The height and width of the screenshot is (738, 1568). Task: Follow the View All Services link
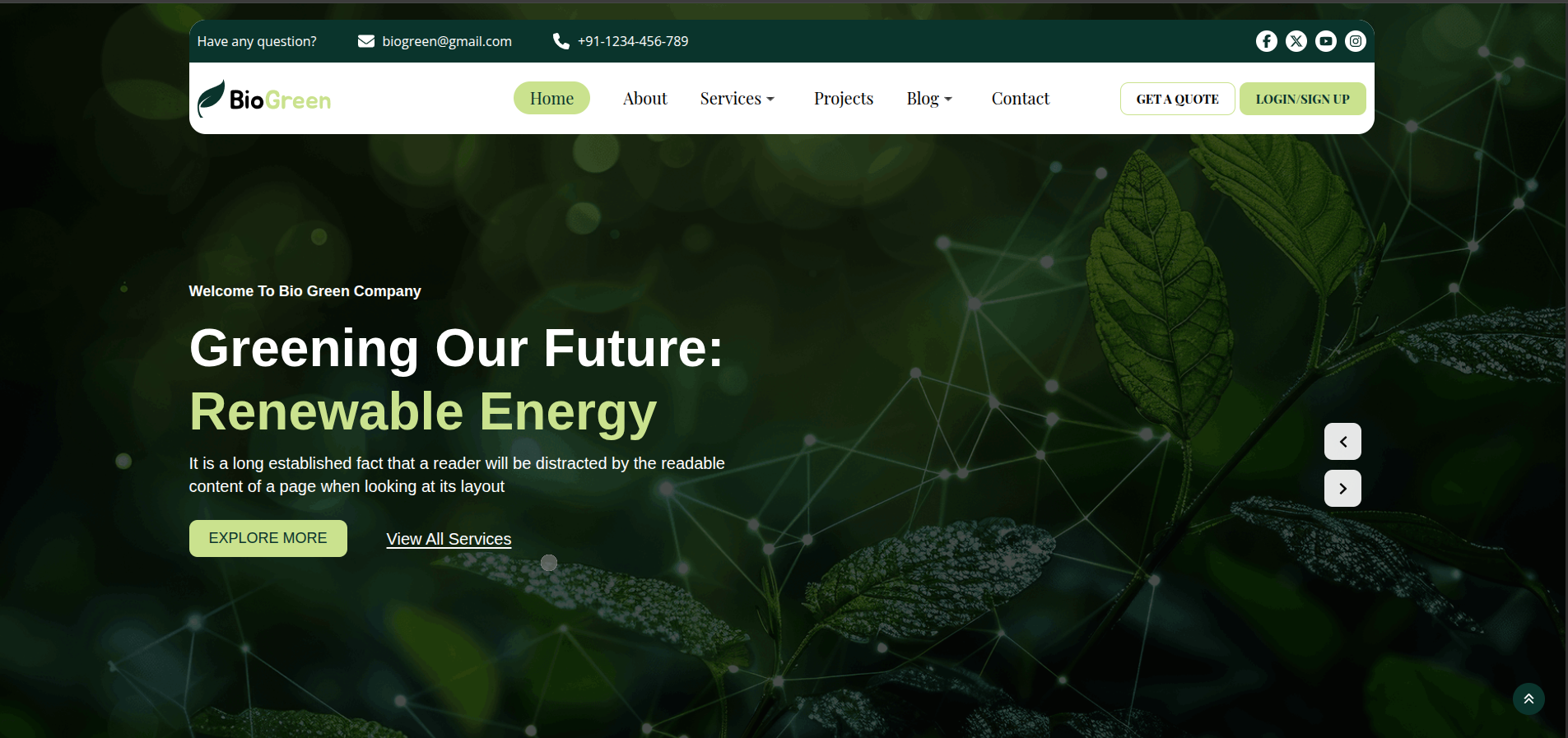point(449,539)
